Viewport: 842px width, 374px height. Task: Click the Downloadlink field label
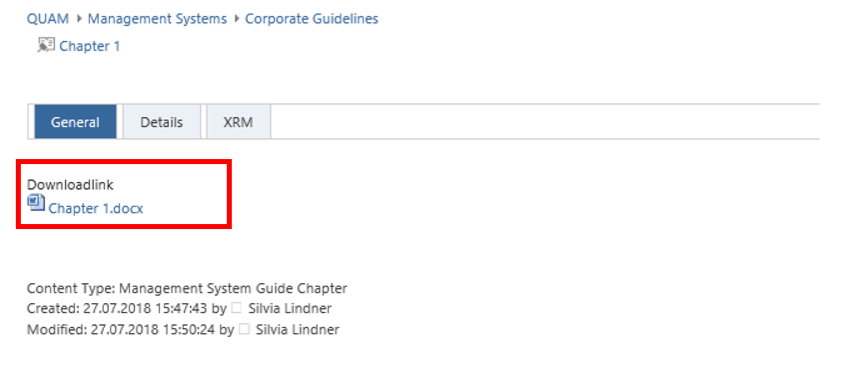70,185
